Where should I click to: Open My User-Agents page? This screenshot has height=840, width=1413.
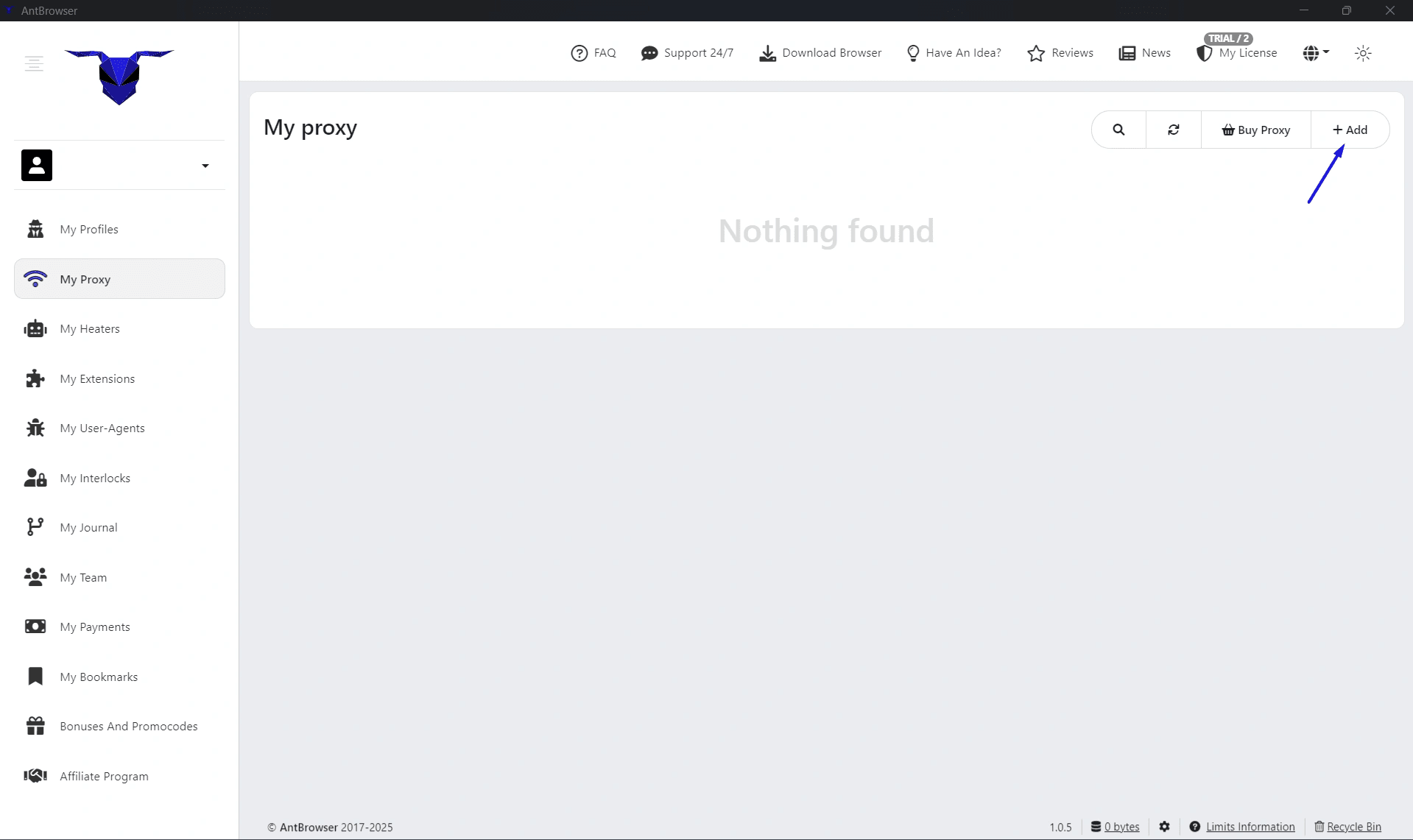(x=119, y=428)
